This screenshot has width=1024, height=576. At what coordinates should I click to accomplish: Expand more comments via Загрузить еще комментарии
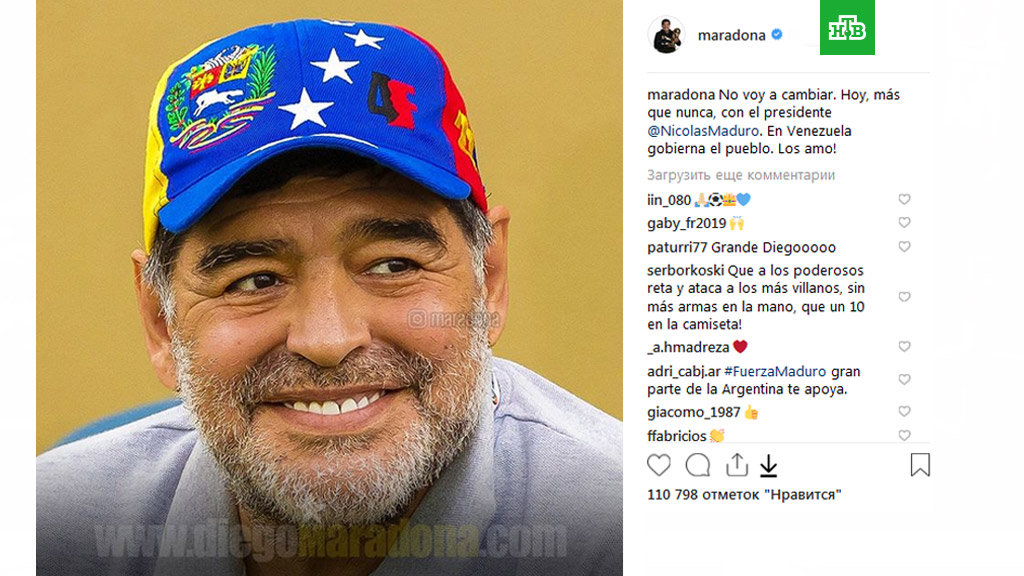point(741,175)
